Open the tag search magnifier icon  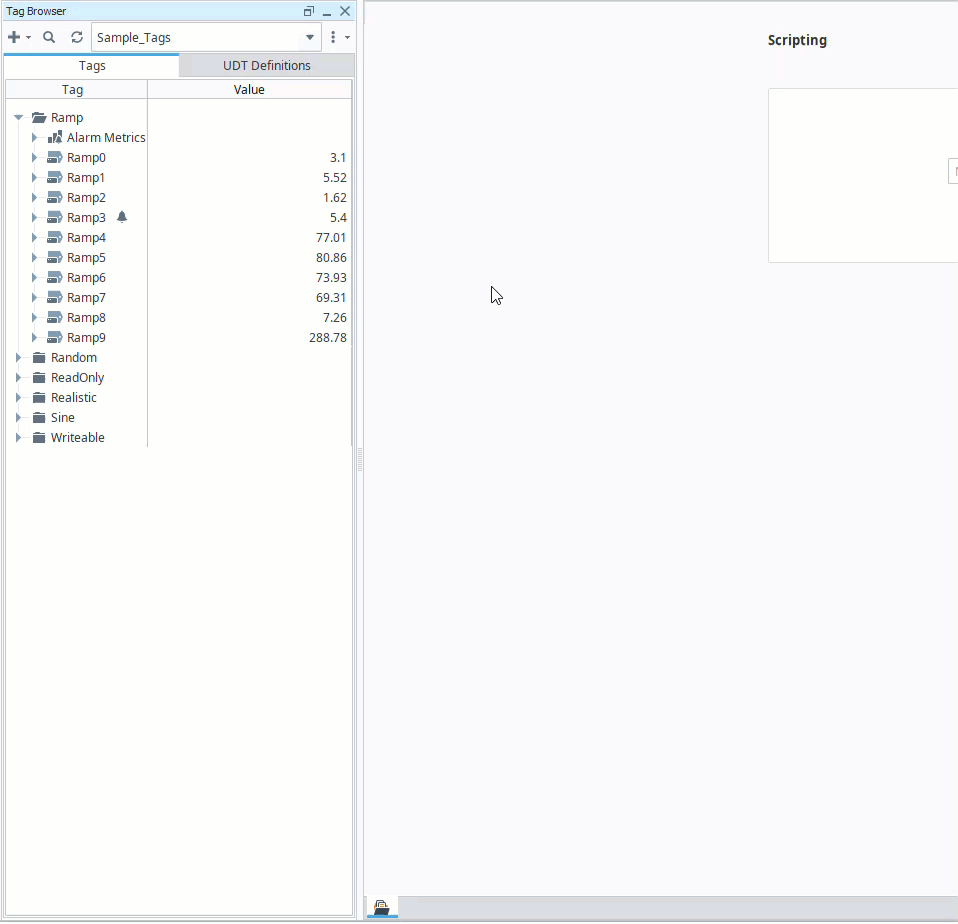tap(49, 37)
